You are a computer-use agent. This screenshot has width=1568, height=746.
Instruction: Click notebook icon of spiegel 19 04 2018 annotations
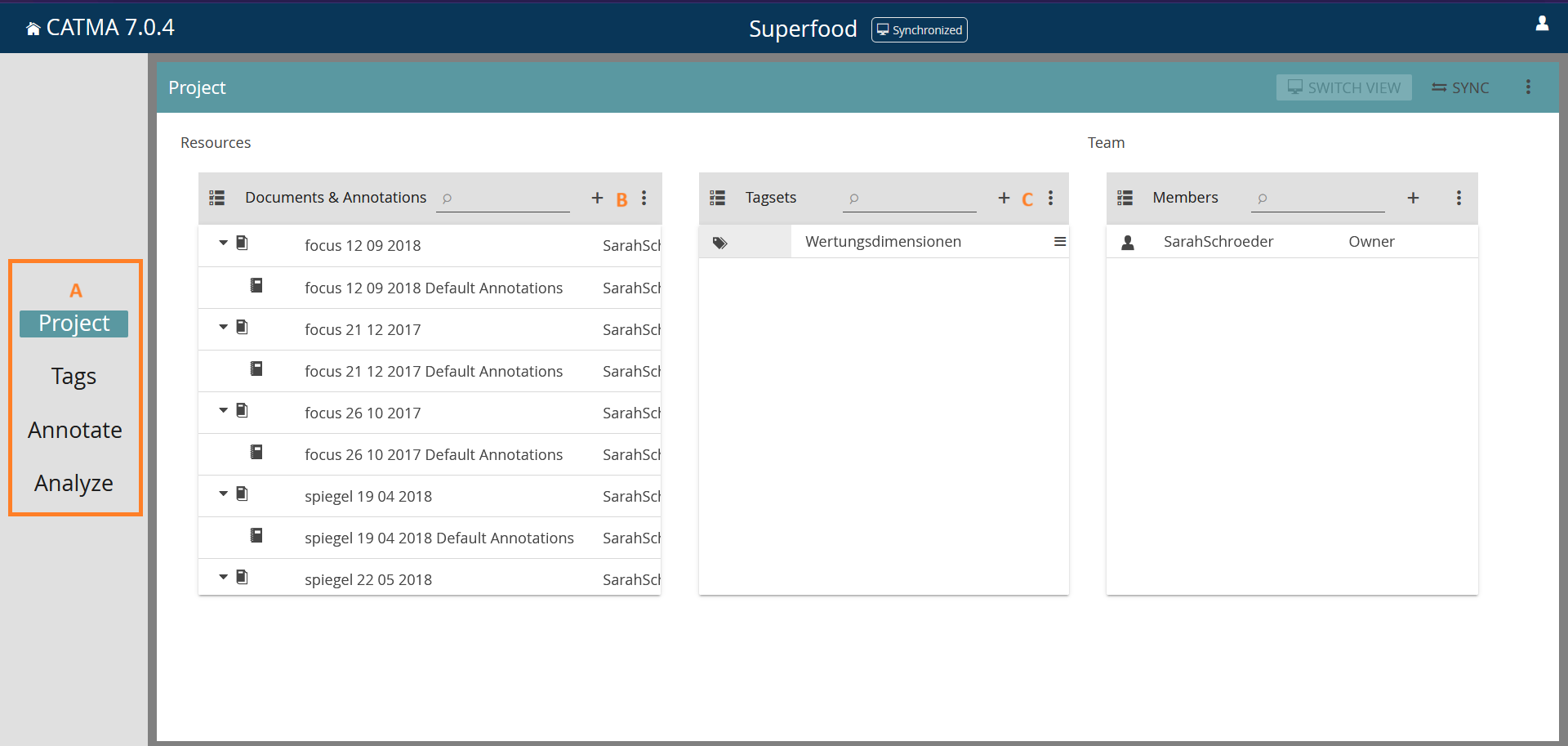256,535
